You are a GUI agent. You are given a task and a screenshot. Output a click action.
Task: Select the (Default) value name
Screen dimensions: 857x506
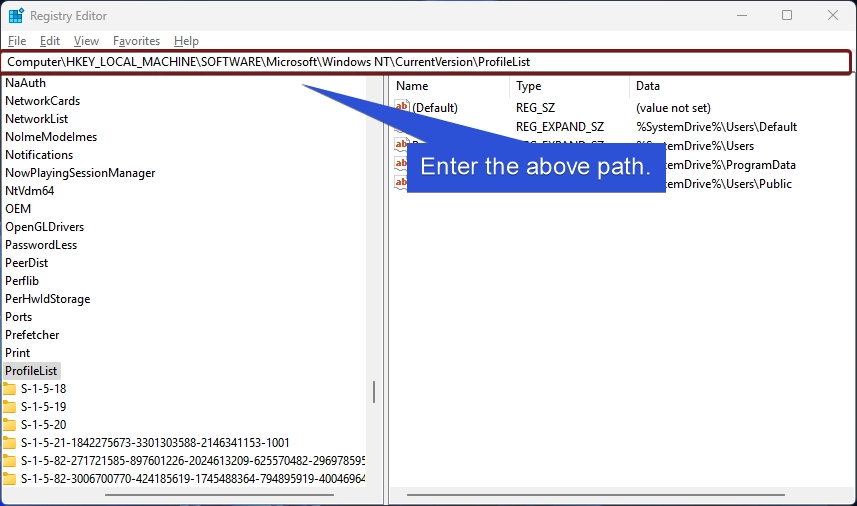point(435,108)
